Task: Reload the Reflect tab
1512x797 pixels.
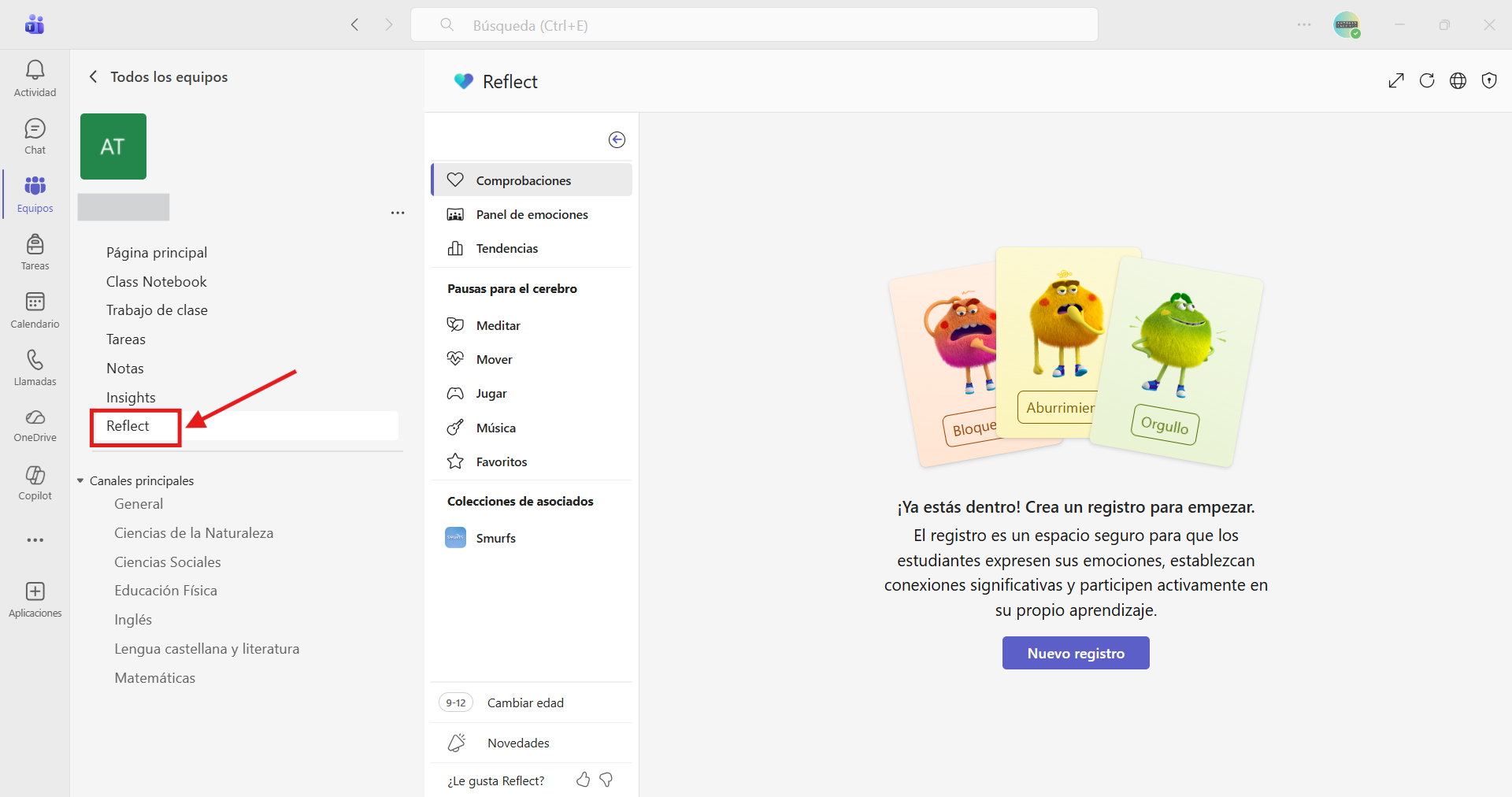Action: (x=1427, y=80)
